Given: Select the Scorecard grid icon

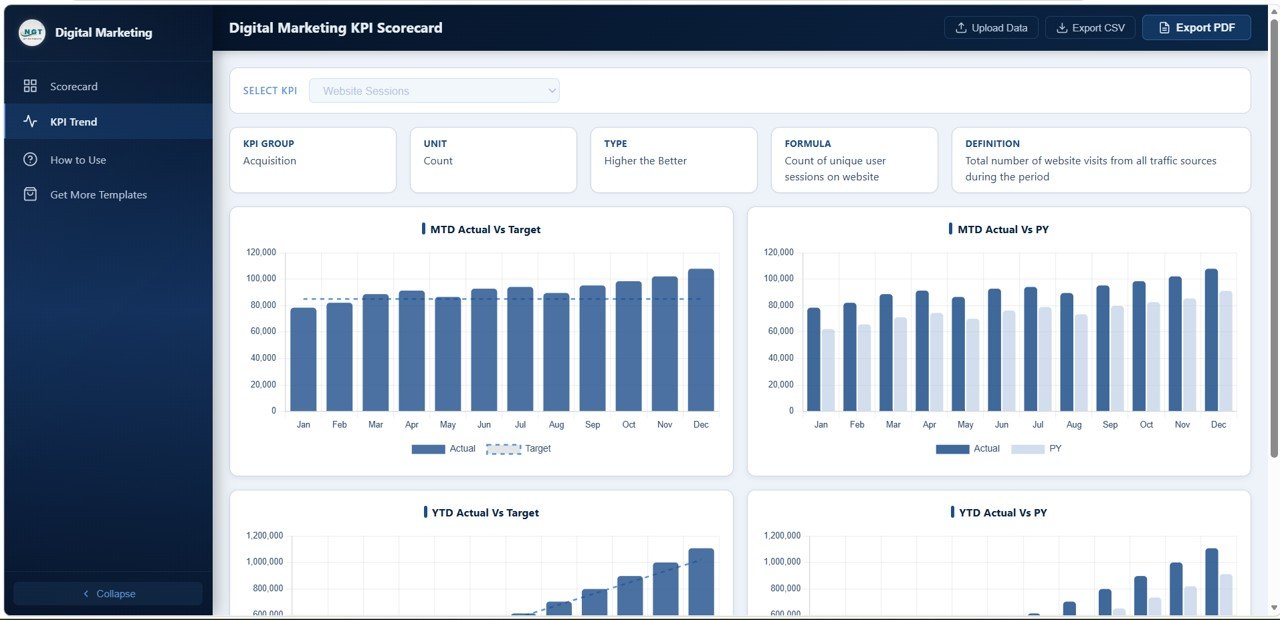Looking at the screenshot, I should click(31, 86).
